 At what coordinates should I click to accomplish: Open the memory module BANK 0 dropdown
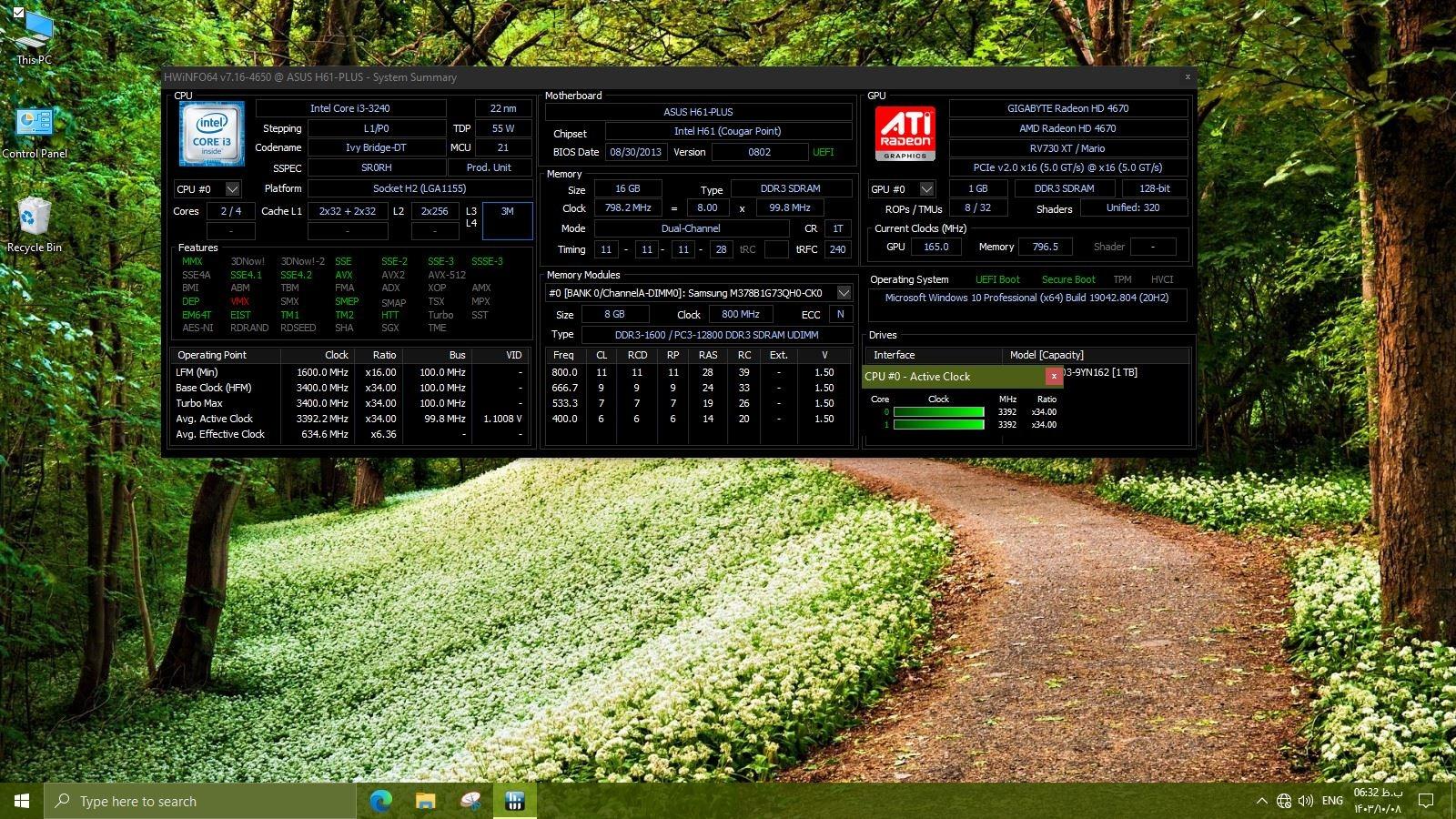pos(844,293)
